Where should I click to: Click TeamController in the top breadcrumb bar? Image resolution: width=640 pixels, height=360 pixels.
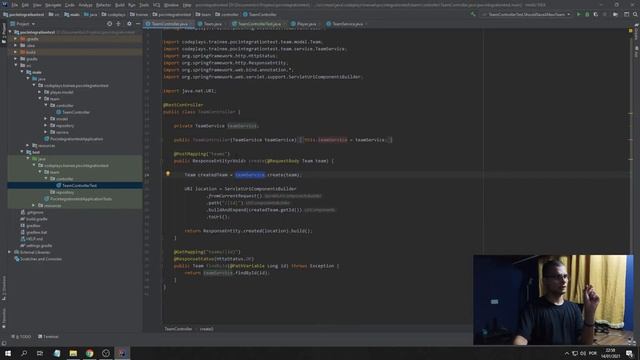260,14
